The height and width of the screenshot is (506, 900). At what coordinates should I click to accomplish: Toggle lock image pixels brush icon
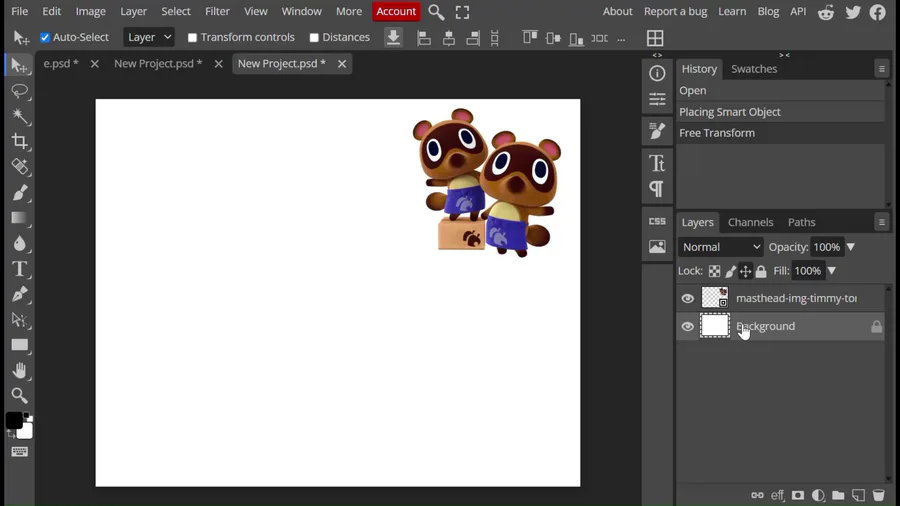pyautogui.click(x=730, y=271)
